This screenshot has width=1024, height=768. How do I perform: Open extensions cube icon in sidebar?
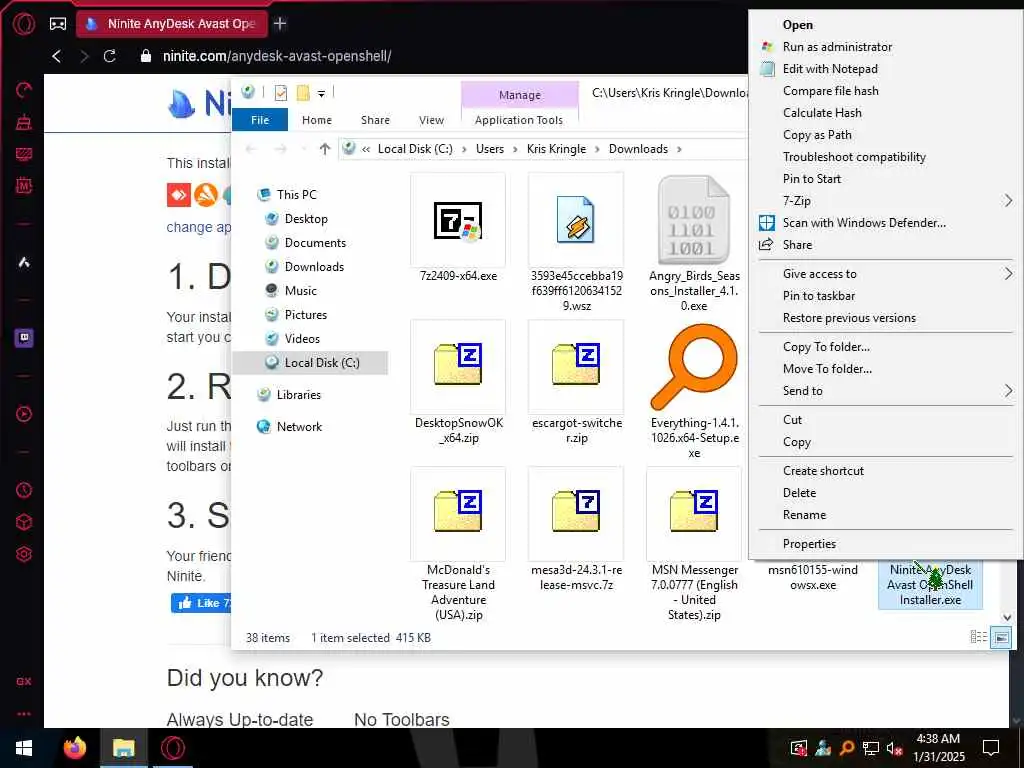24,522
